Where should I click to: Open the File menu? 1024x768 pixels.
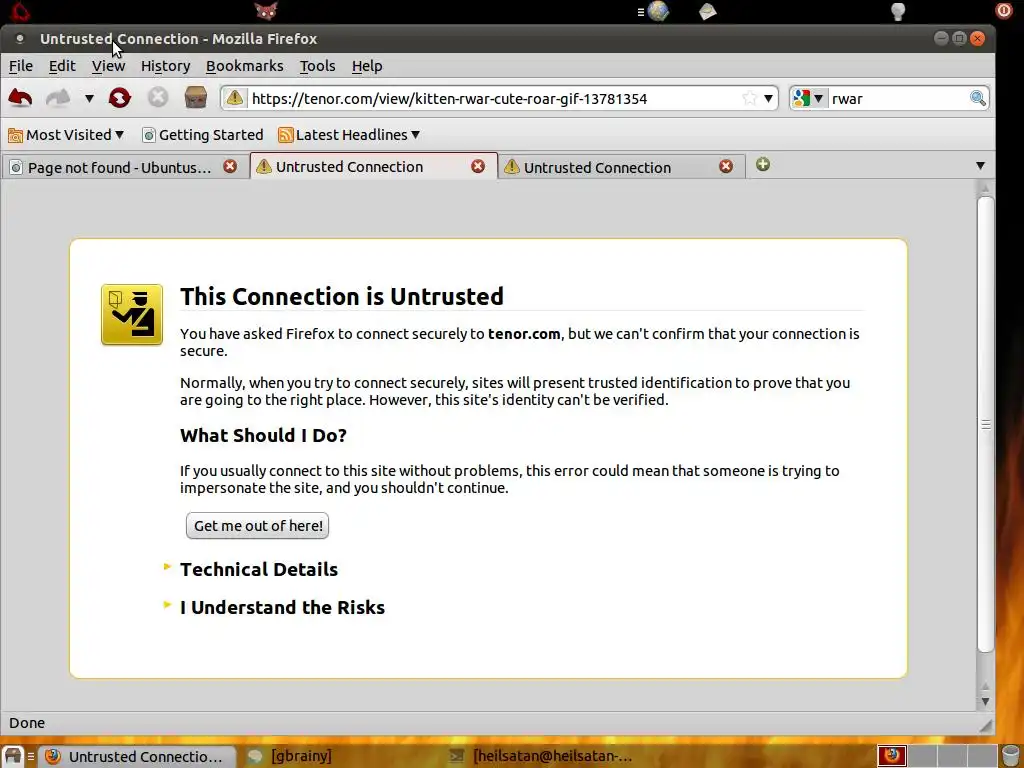pos(21,66)
